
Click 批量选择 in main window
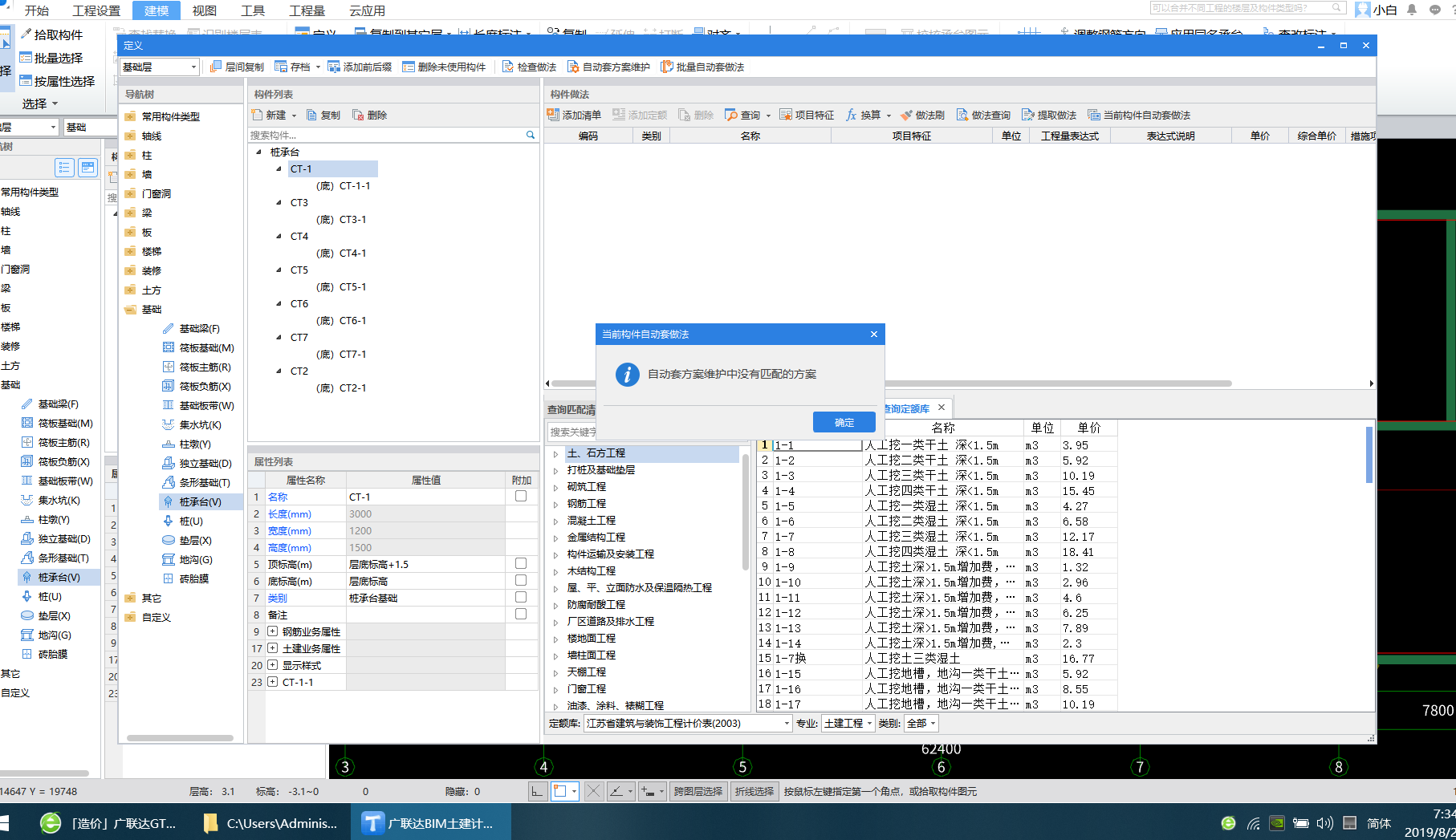point(51,58)
